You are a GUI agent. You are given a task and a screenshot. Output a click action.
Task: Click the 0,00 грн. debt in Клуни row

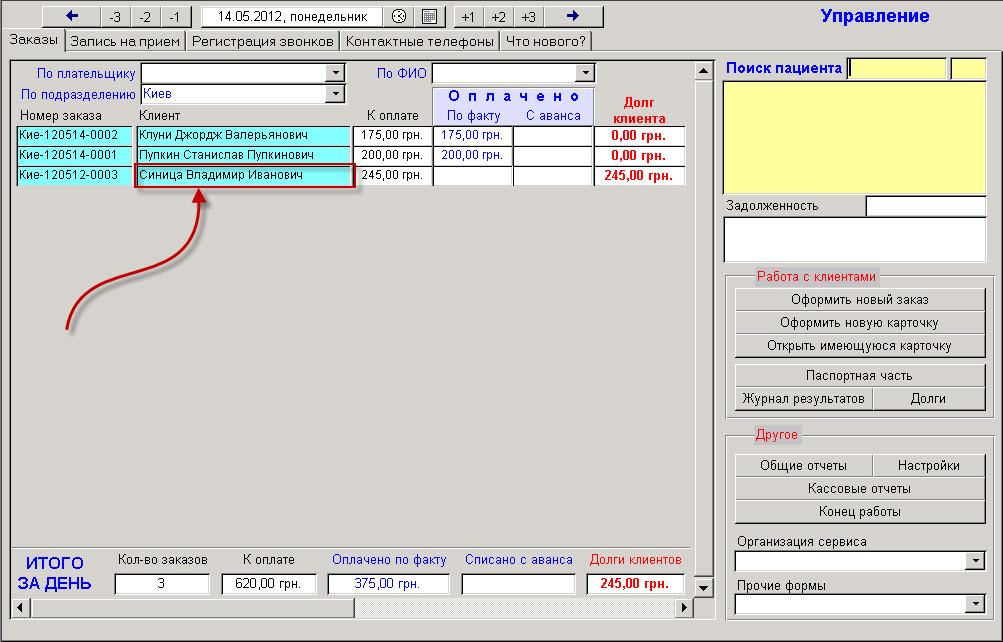(639, 136)
